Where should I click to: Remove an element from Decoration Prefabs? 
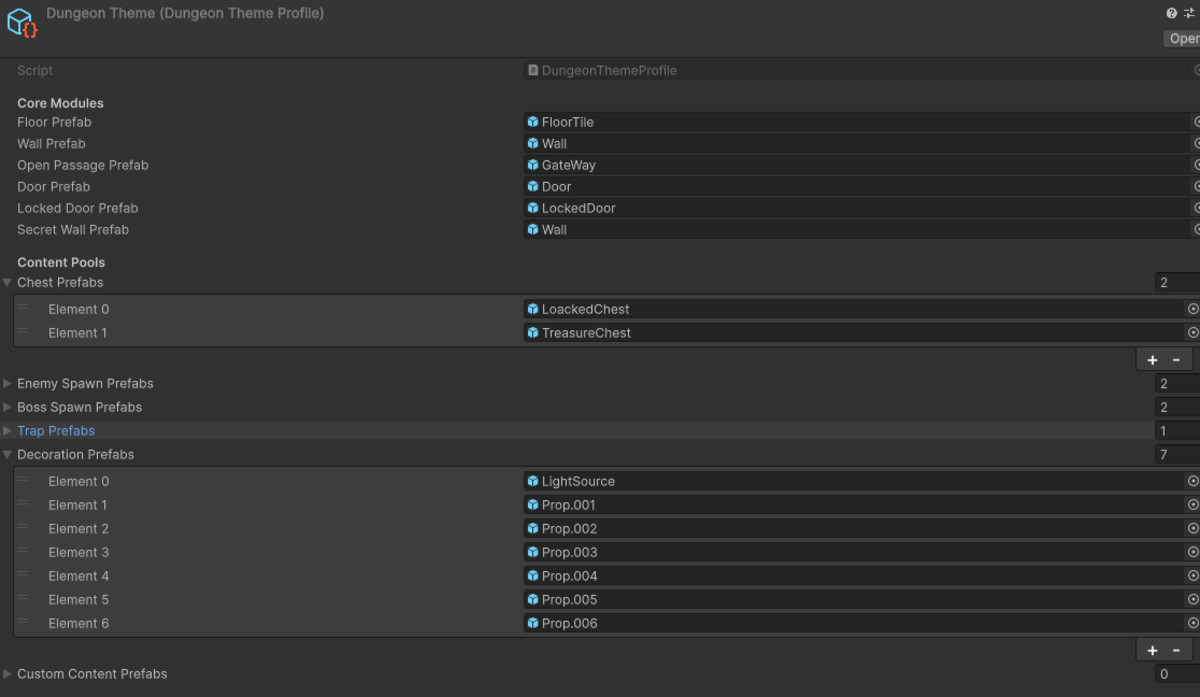[1176, 650]
